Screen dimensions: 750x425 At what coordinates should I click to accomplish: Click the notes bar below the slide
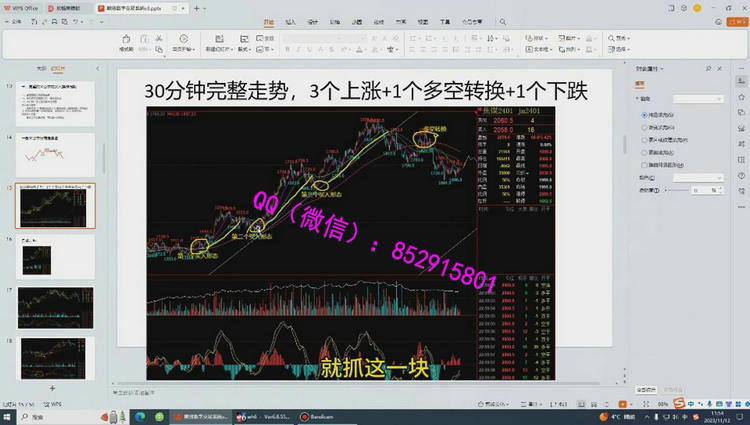[300, 393]
